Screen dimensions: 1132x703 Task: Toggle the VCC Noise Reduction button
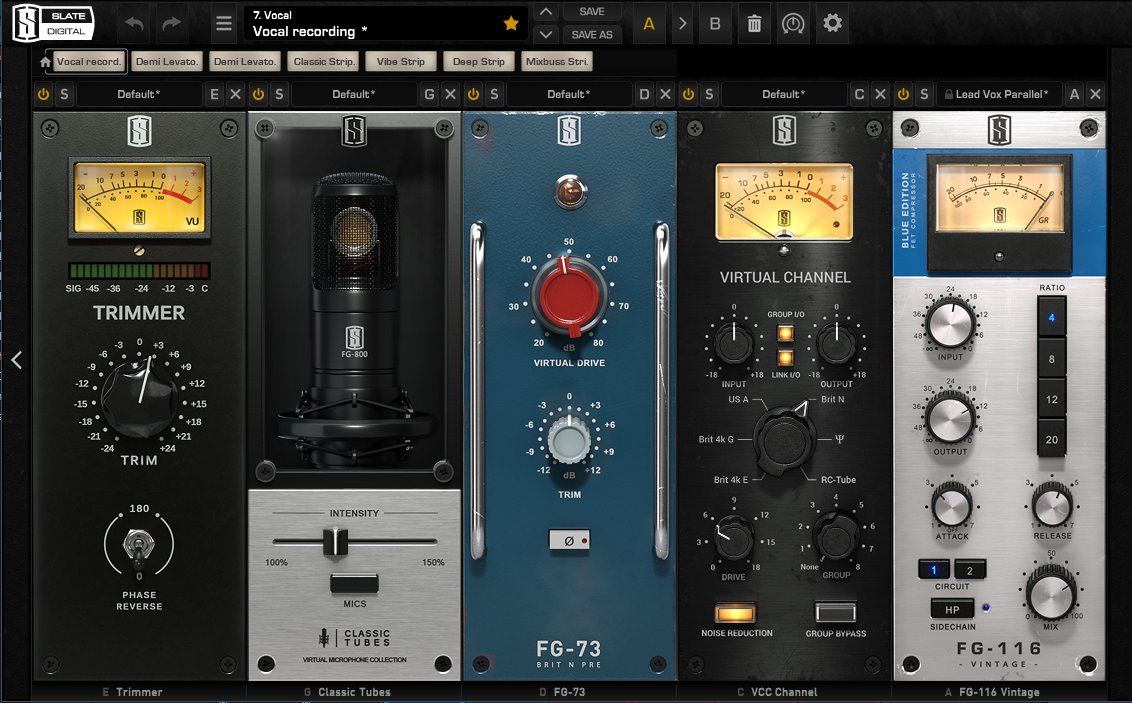(x=735, y=614)
